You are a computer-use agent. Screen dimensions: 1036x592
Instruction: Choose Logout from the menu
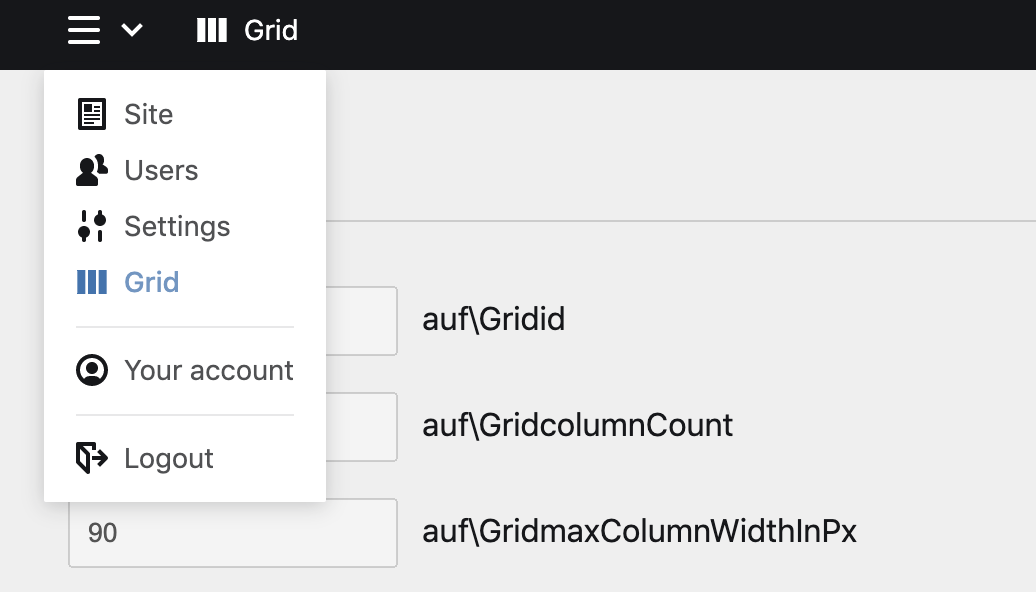pyautogui.click(x=169, y=458)
